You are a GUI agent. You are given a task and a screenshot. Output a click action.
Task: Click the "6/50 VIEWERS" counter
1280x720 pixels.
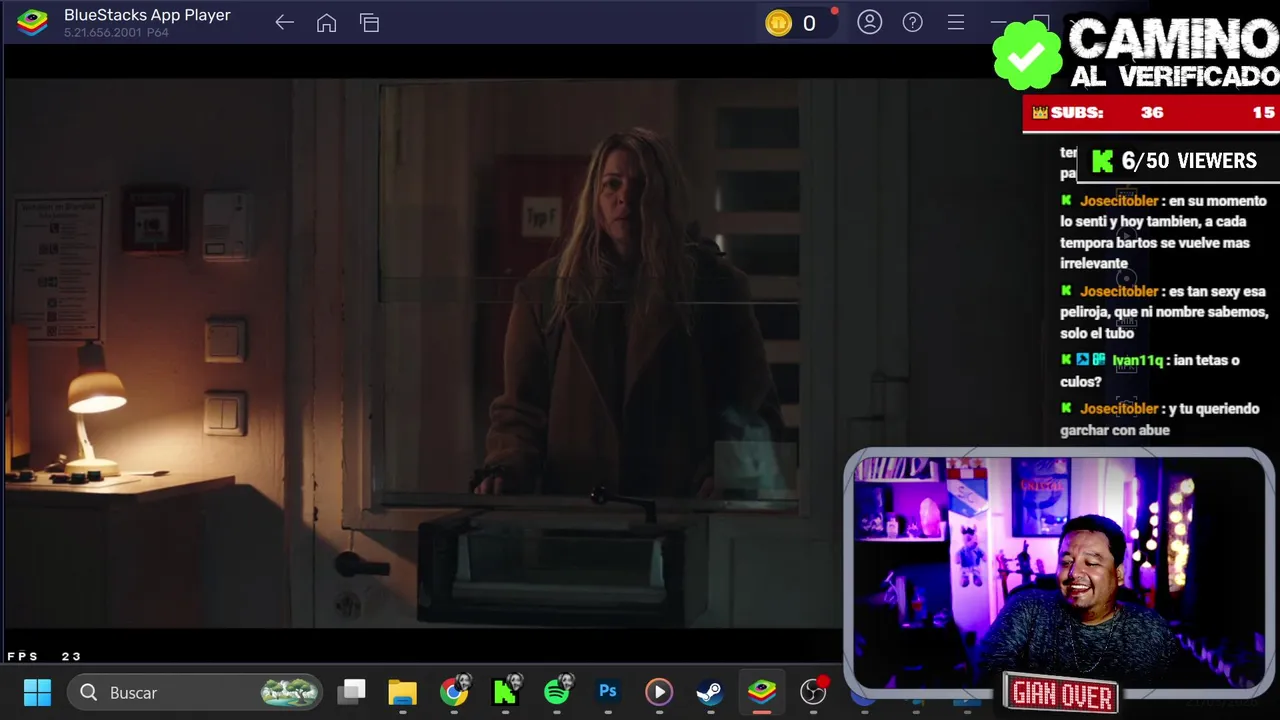click(x=1177, y=161)
